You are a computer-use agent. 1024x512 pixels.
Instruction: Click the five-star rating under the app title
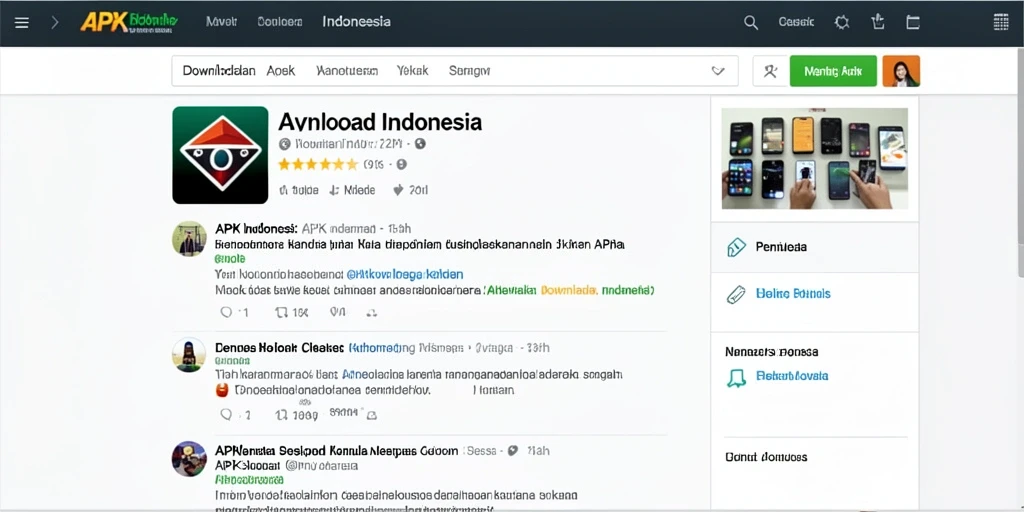pos(318,165)
